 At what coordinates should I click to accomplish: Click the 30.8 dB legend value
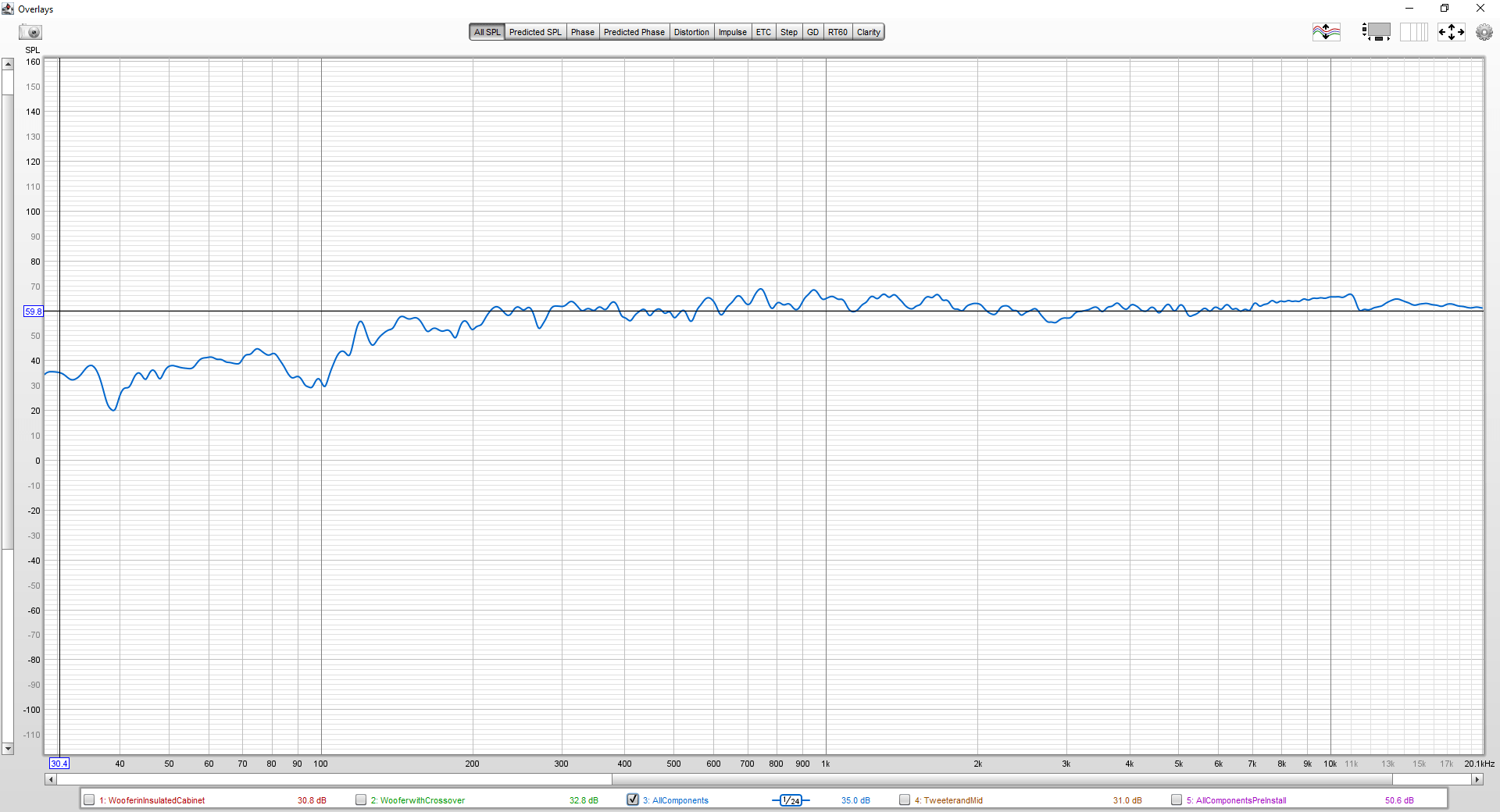(312, 800)
